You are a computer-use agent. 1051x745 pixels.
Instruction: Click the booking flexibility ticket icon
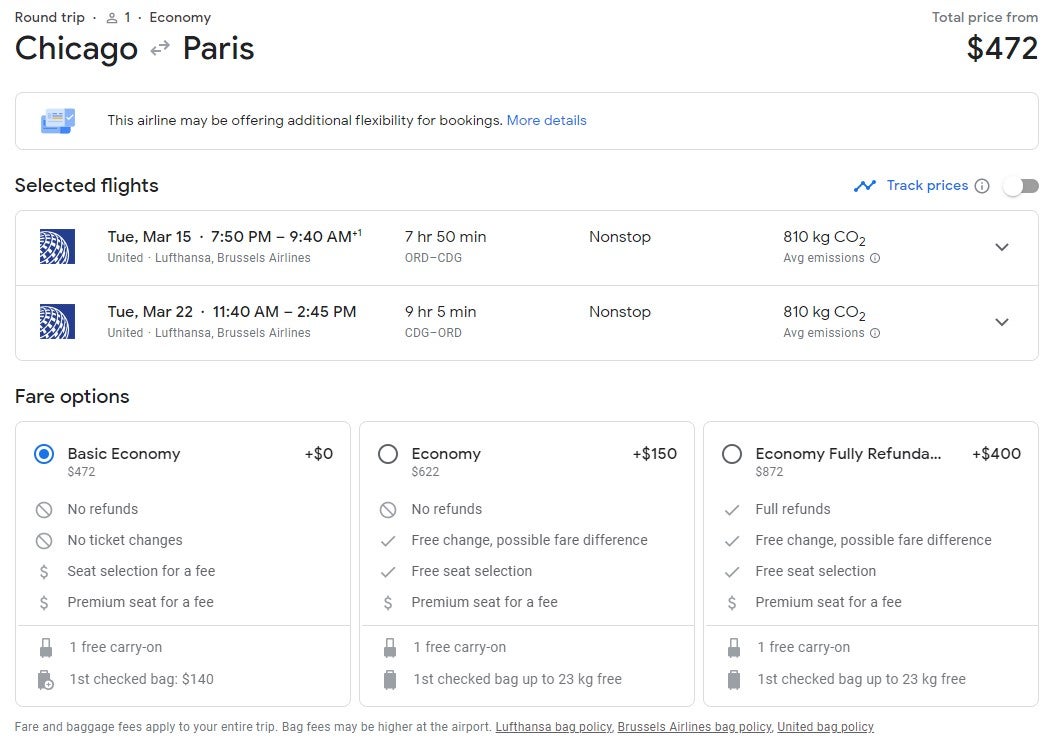pos(57,121)
